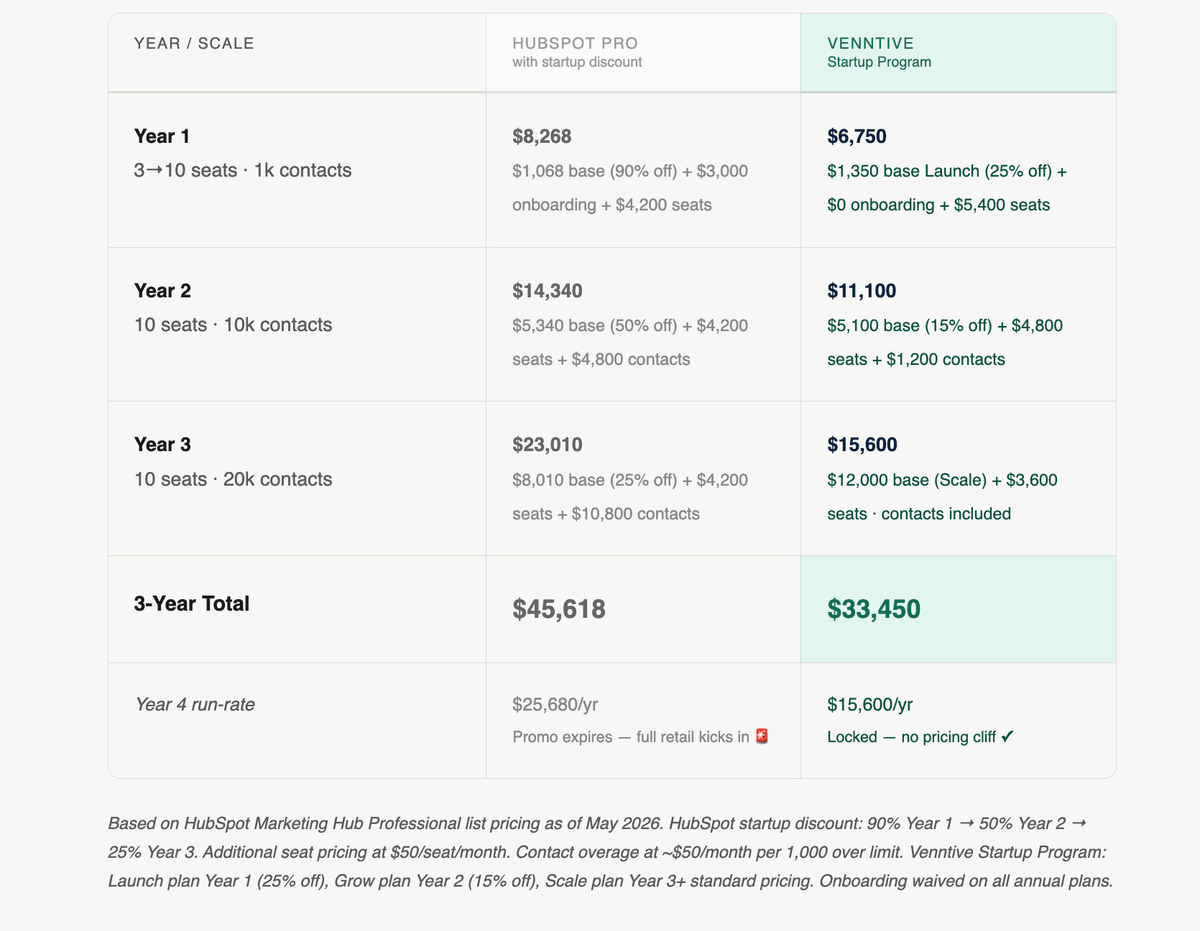Click the red siren emoji icon
The height and width of the screenshot is (931, 1200).
(762, 737)
